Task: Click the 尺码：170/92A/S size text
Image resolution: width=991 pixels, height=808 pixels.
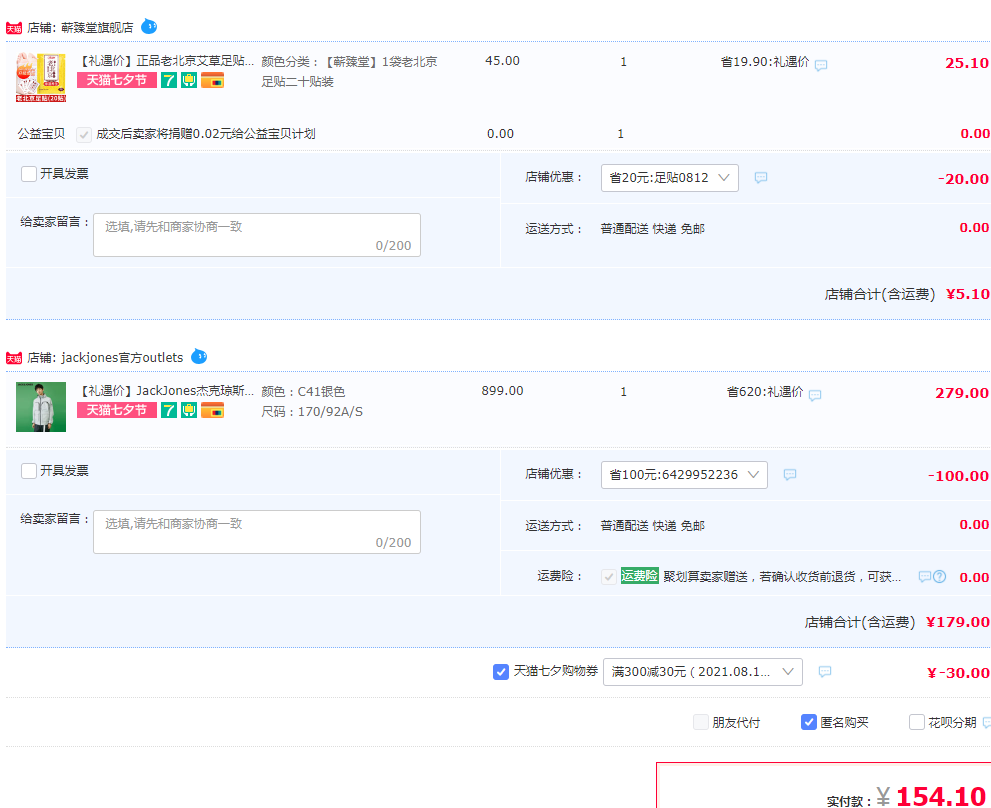Action: click(312, 412)
